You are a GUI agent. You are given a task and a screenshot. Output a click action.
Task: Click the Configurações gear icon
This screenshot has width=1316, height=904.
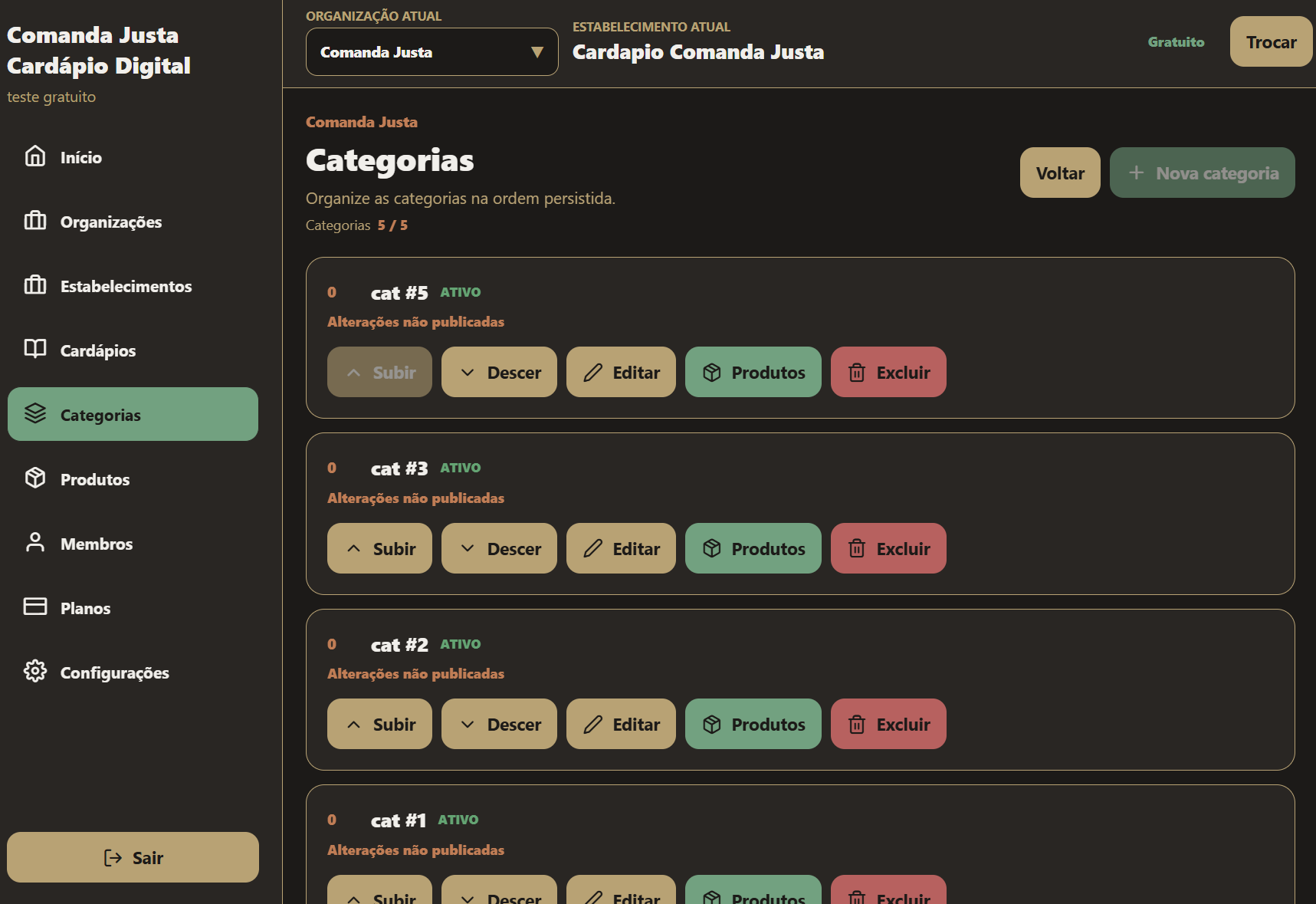pos(35,672)
